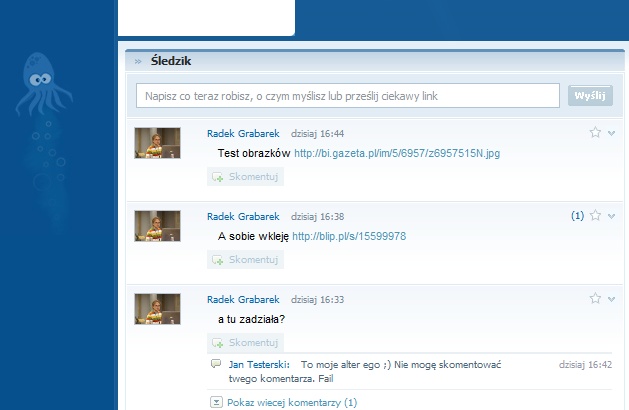The height and width of the screenshot is (410, 629).
Task: Click the expand icon before Pokaż więcej komentarzy
Action: pos(216,402)
